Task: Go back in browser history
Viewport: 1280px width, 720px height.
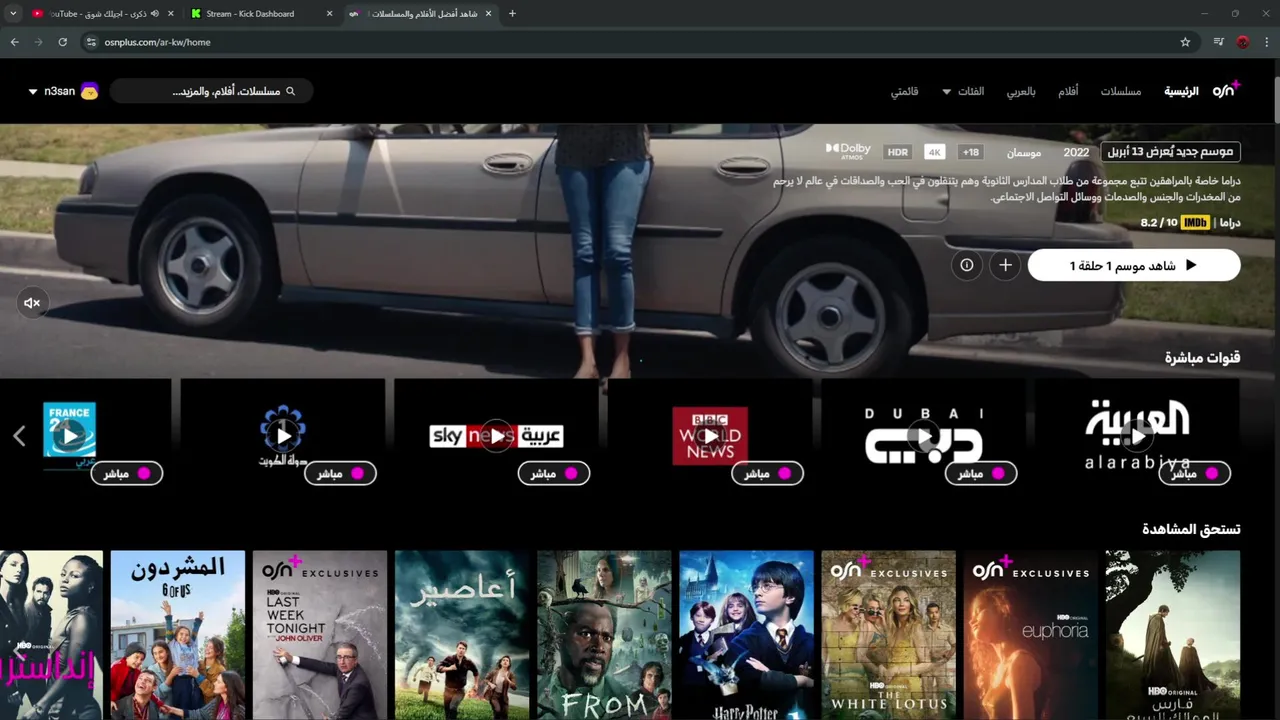Action: (14, 42)
